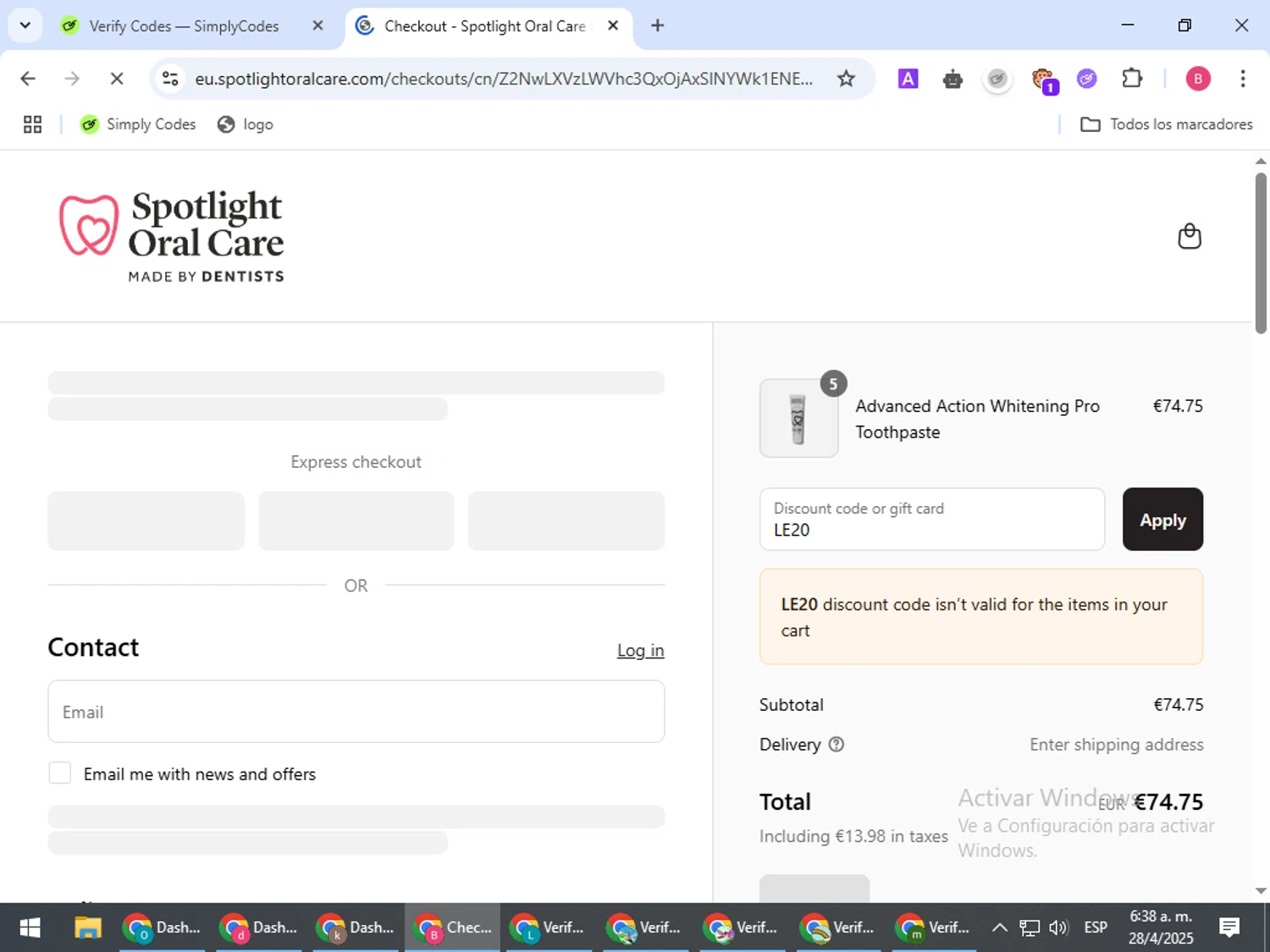Viewport: 1270px width, 952px height.
Task: Switch to the Verify Codes — SimplyCodes tab
Action: [184, 26]
